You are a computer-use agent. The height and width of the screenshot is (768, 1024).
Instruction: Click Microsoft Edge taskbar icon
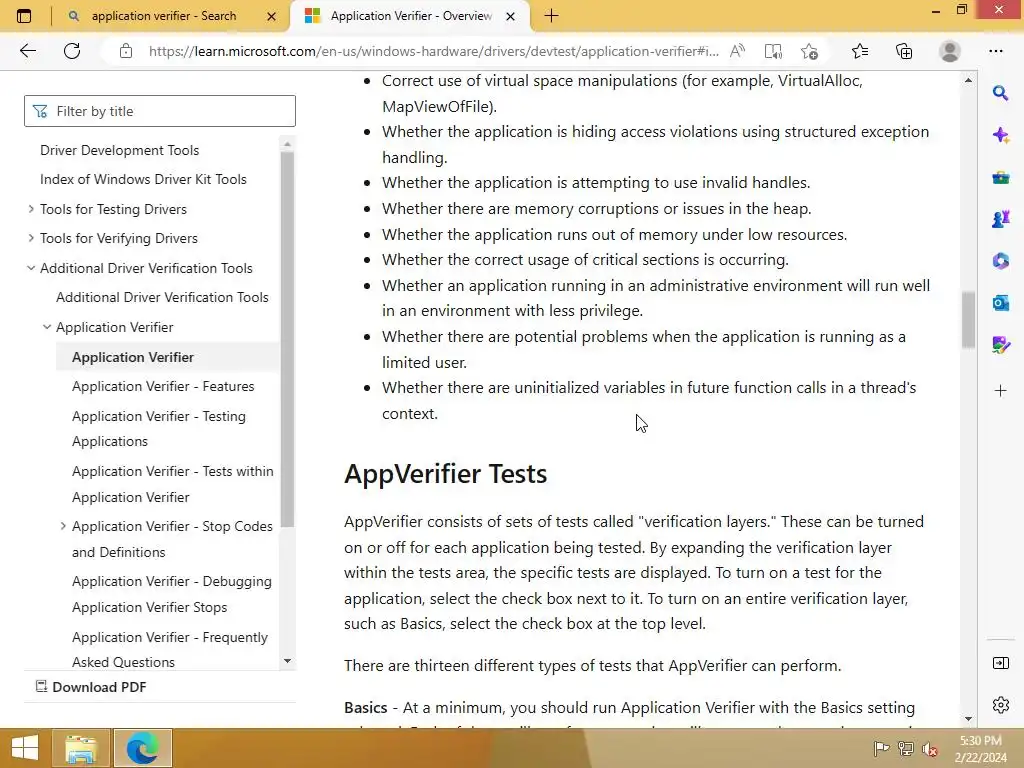(x=142, y=748)
